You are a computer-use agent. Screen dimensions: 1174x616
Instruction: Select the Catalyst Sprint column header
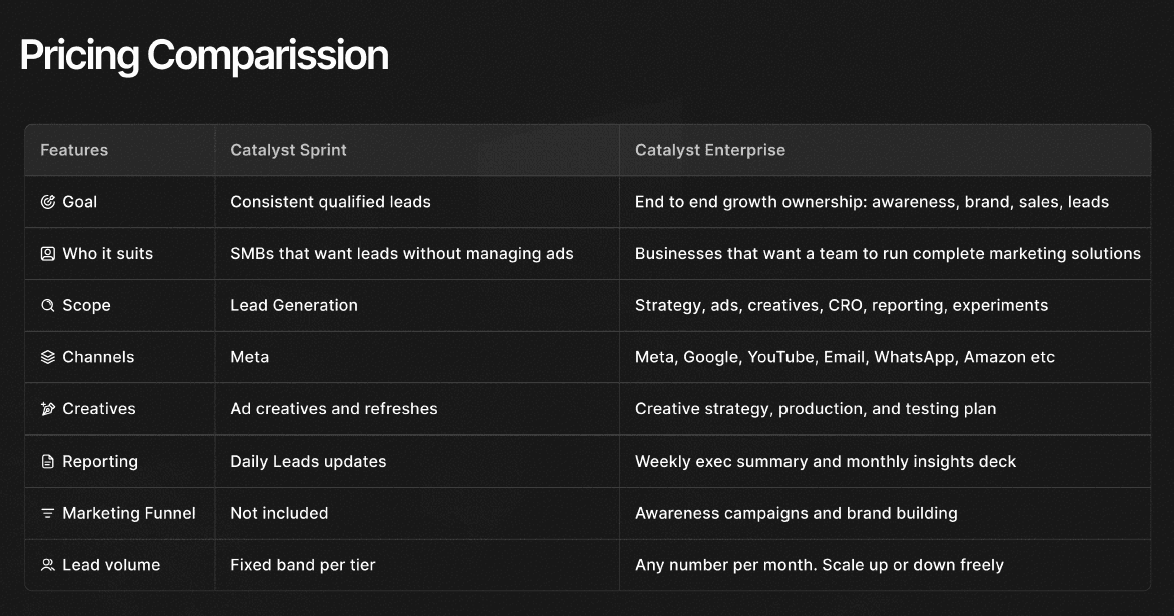(288, 150)
